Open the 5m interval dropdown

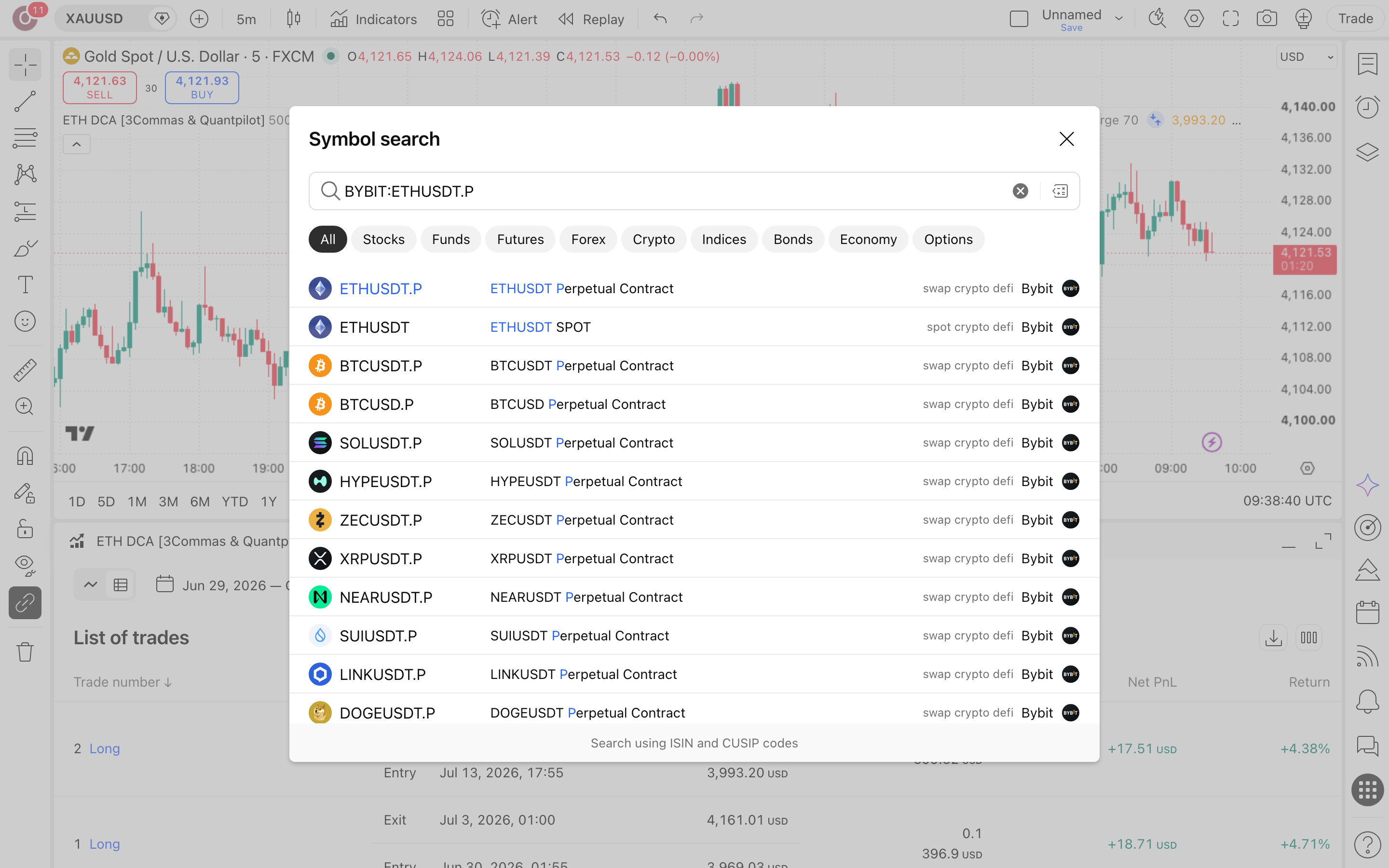click(x=246, y=19)
